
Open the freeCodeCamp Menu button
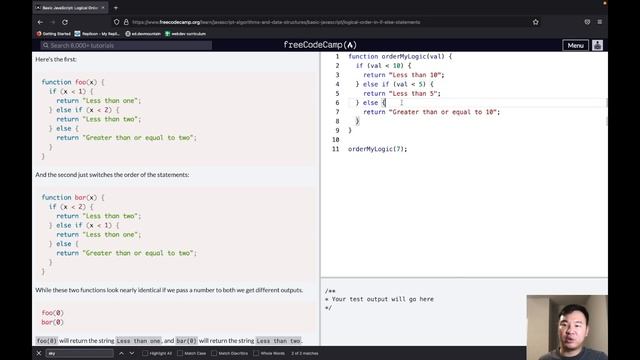[576, 45]
